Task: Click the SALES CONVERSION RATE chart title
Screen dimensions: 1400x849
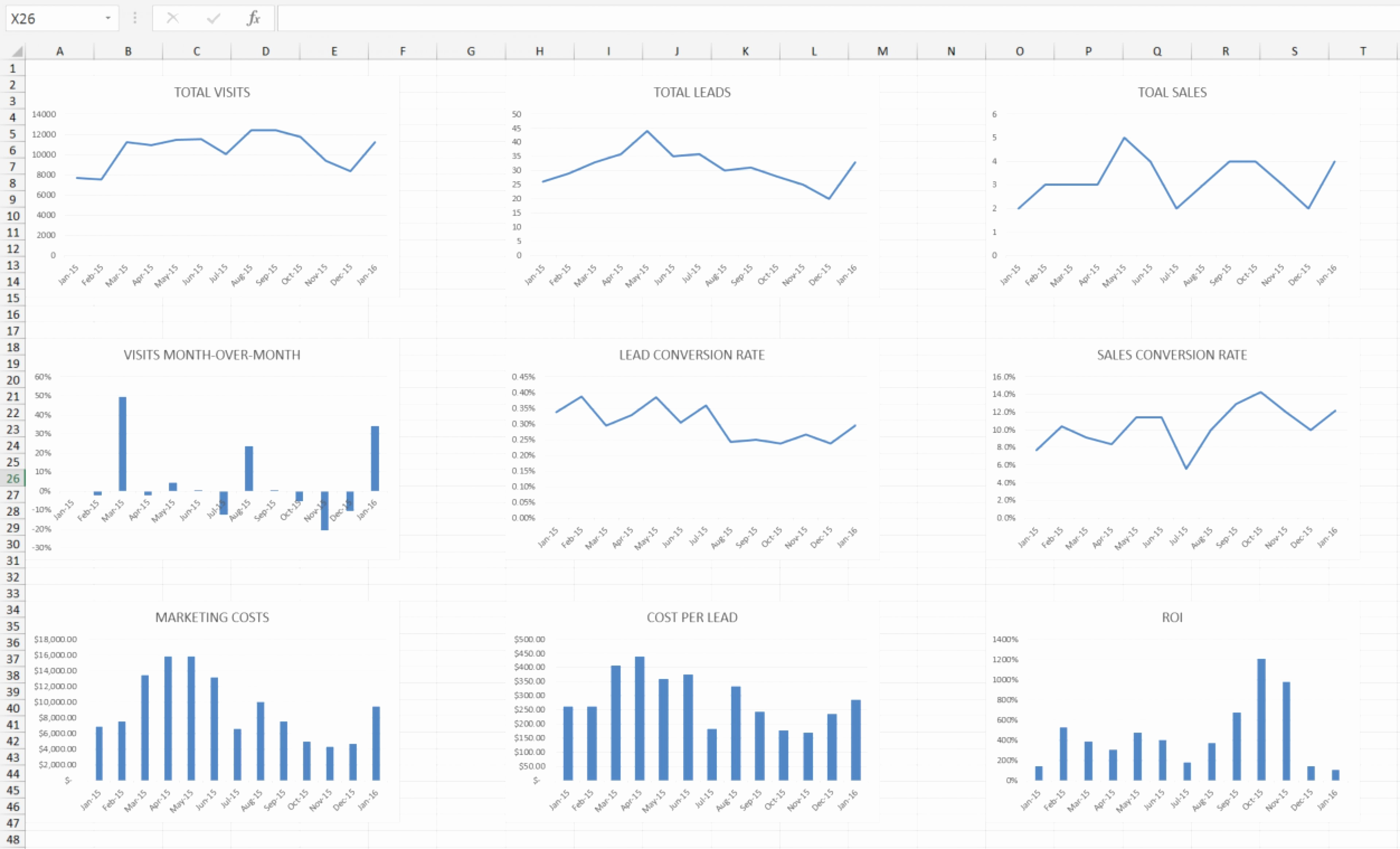Action: coord(1172,354)
